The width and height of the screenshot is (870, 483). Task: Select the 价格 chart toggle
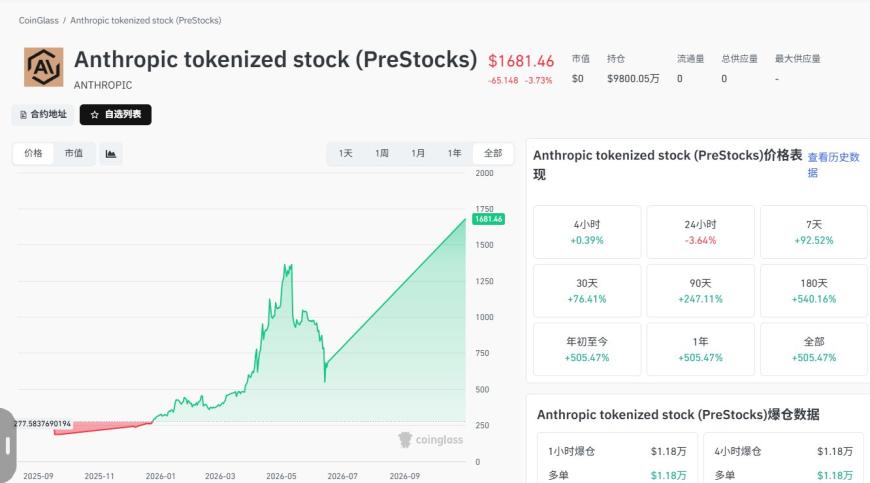33,154
